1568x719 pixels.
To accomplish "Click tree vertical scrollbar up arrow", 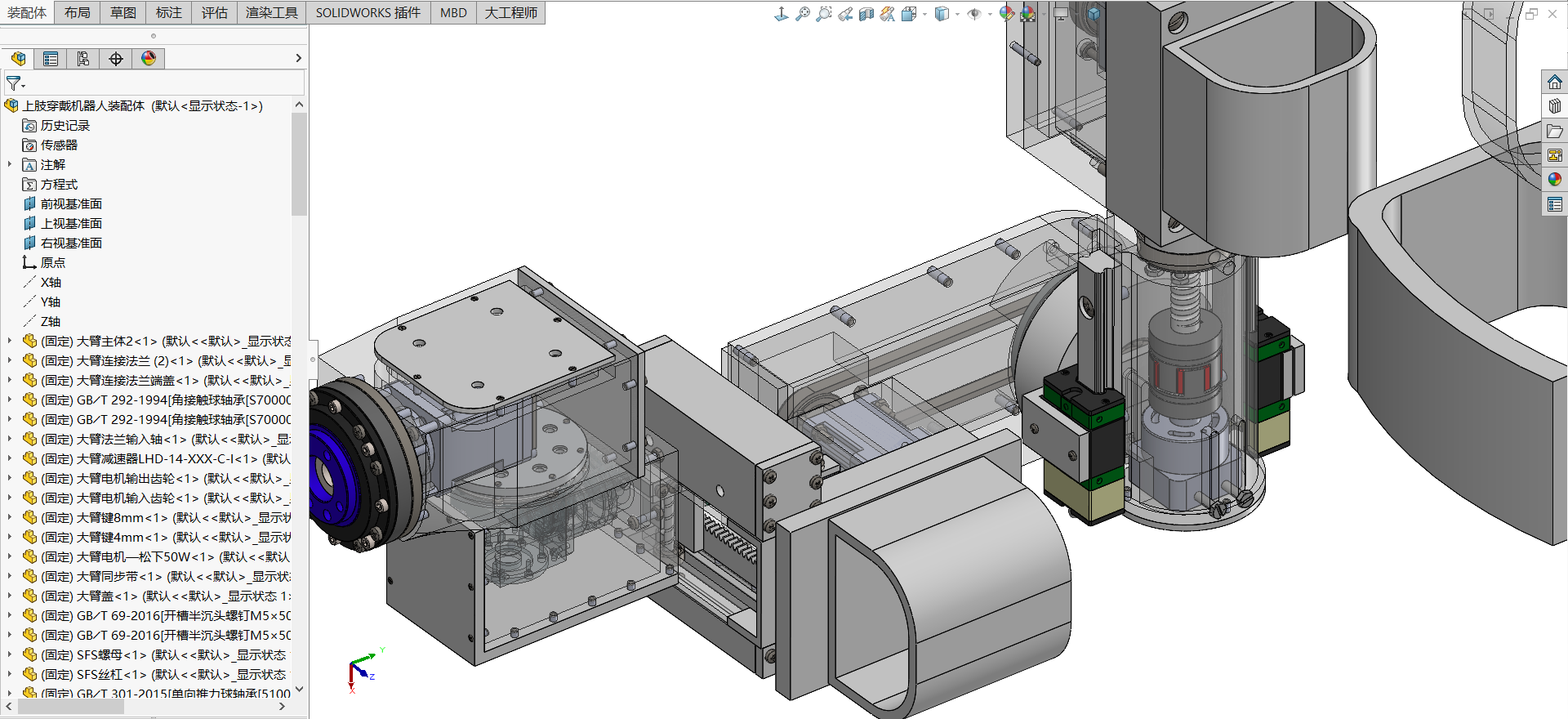I will point(299,105).
